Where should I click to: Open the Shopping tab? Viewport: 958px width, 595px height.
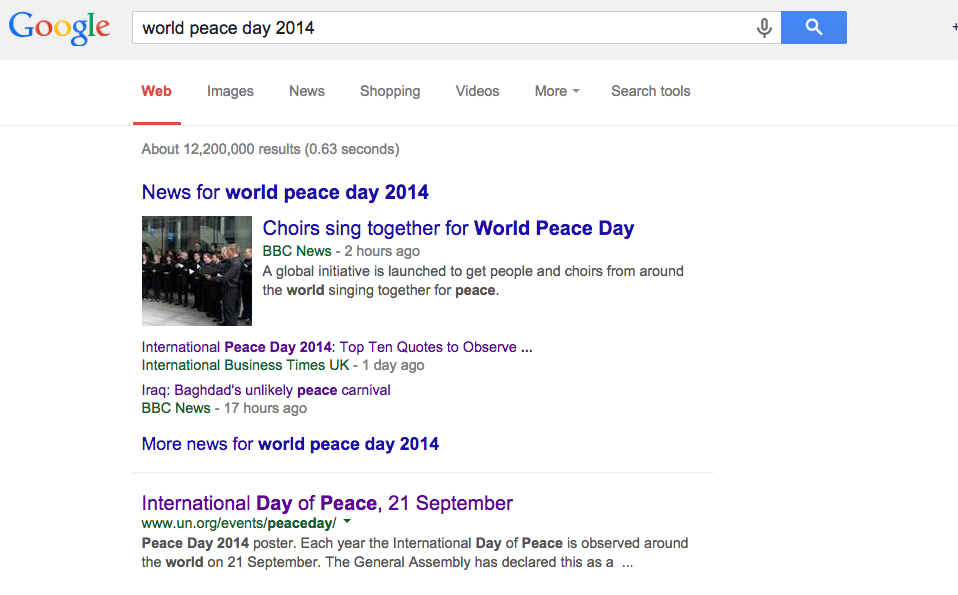click(390, 91)
